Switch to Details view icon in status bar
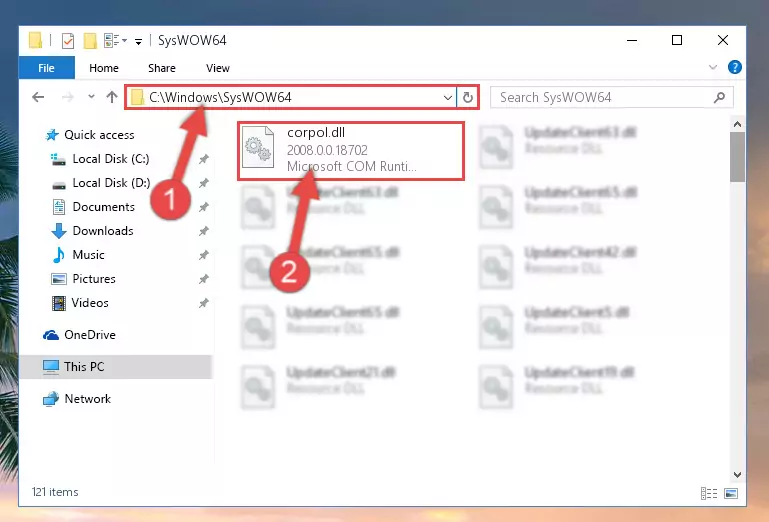 click(709, 493)
